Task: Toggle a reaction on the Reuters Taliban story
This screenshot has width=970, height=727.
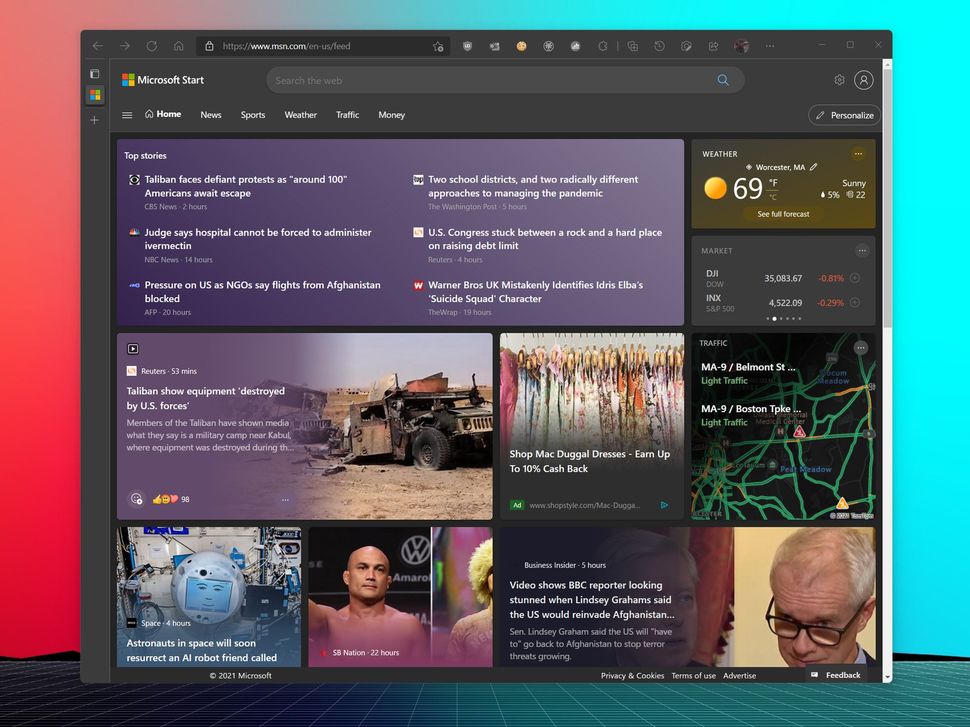Action: [137, 498]
